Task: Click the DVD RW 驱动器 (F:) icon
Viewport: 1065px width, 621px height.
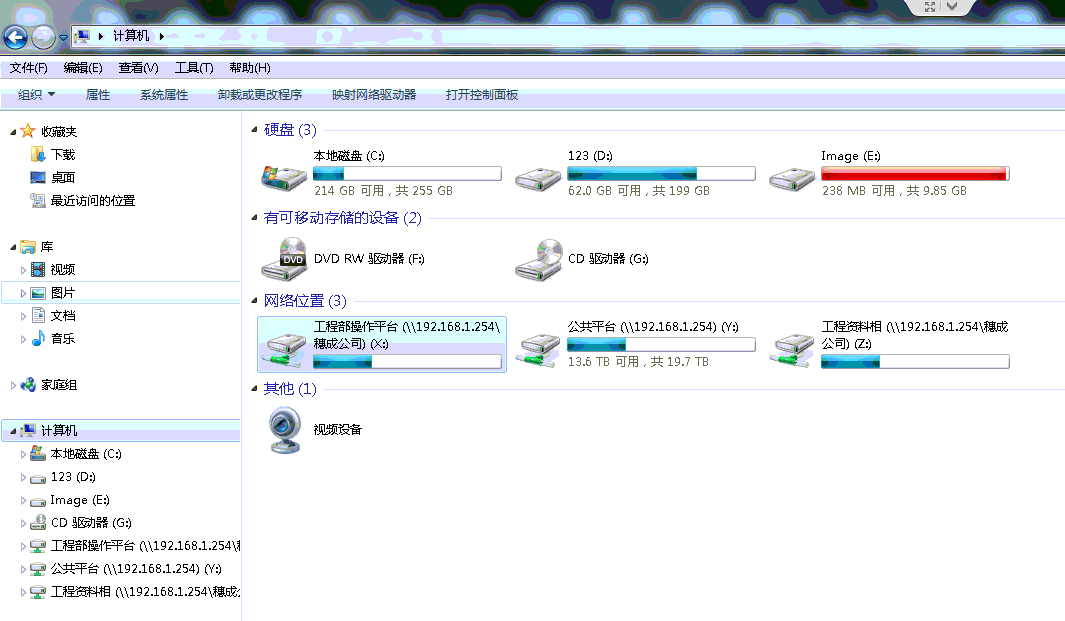Action: click(x=285, y=259)
